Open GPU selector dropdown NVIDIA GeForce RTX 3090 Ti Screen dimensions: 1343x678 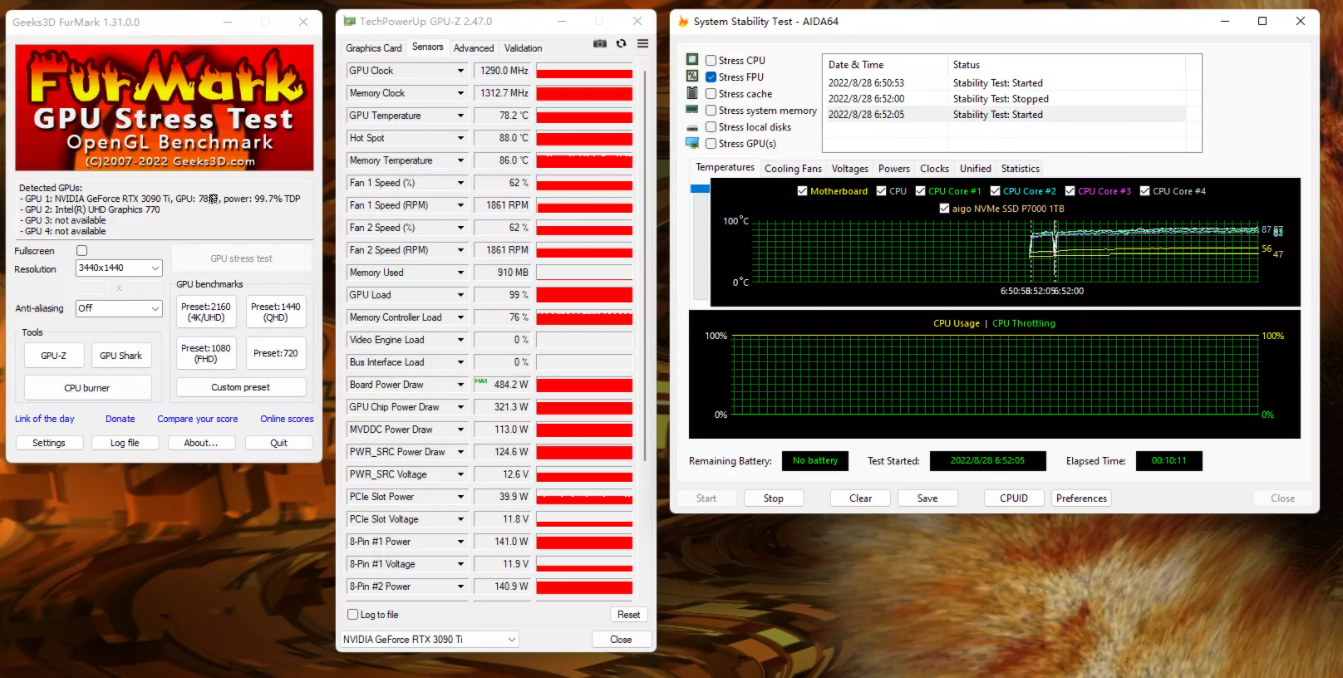pos(430,639)
